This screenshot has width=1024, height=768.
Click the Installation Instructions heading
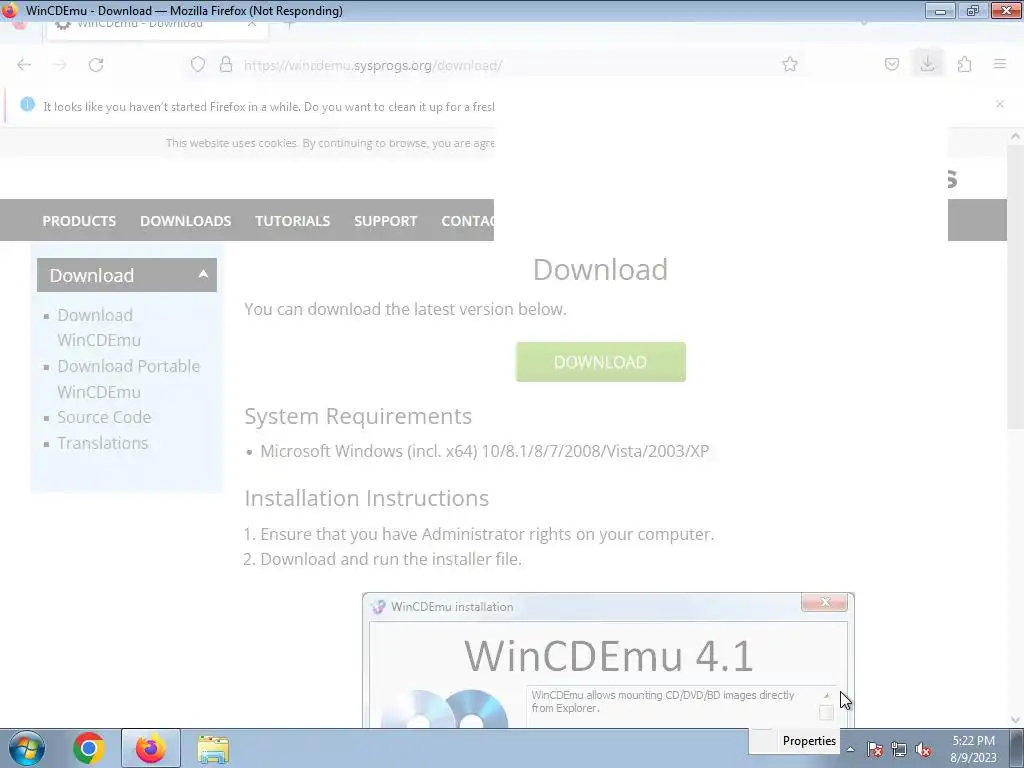click(x=366, y=498)
